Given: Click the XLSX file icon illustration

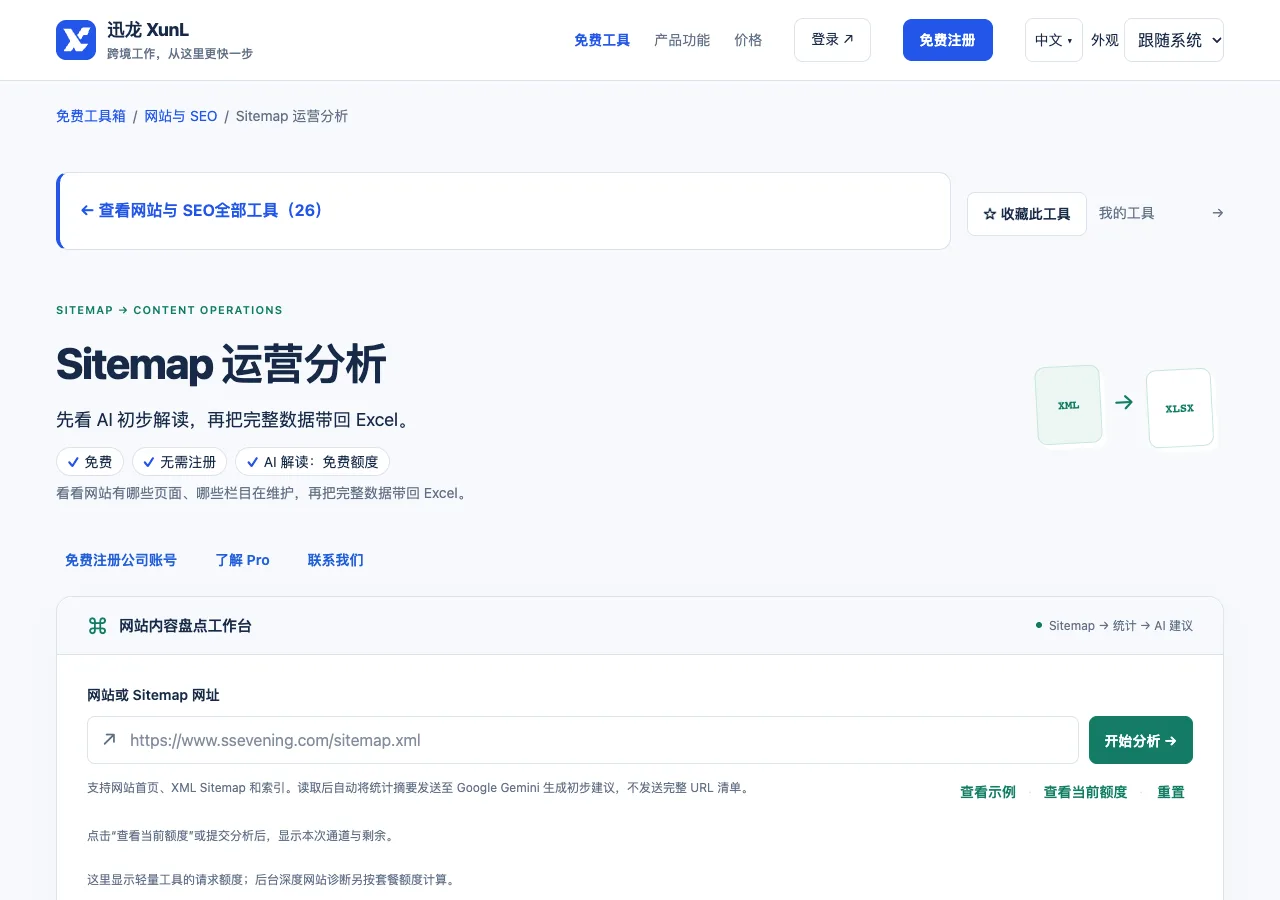Looking at the screenshot, I should [x=1180, y=408].
